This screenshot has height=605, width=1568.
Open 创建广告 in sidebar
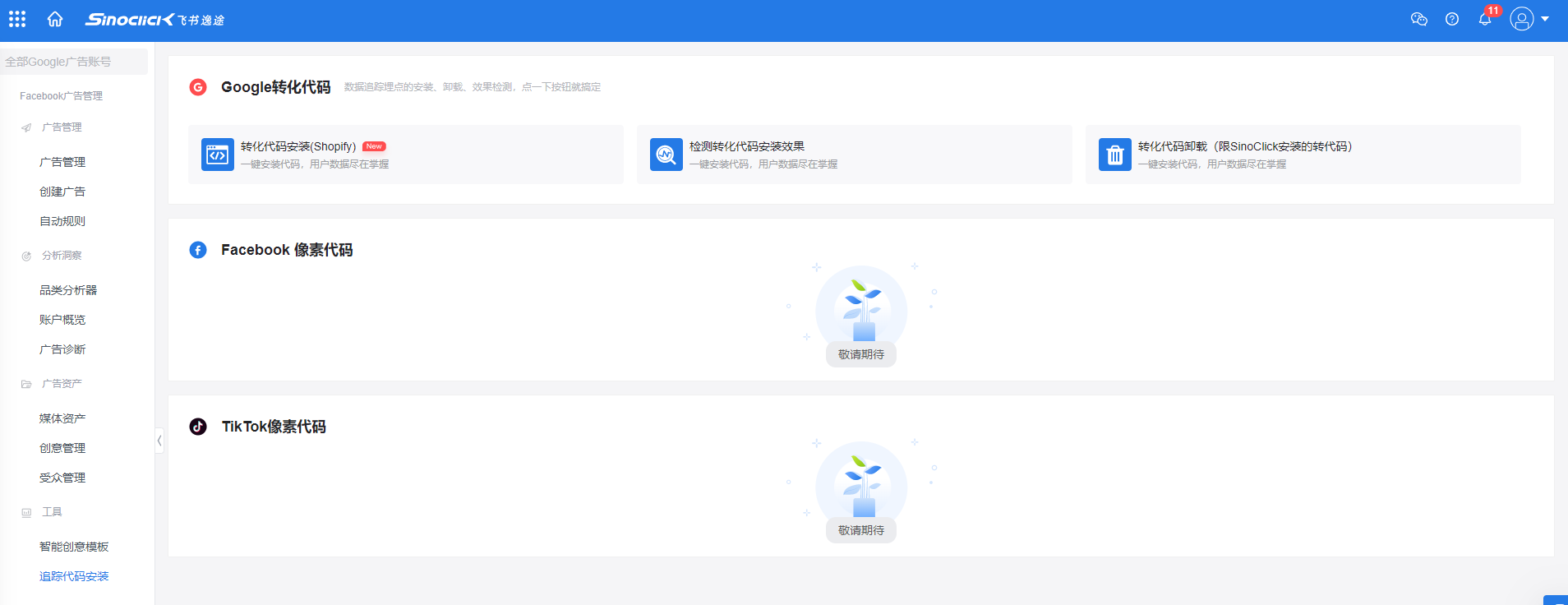[62, 192]
